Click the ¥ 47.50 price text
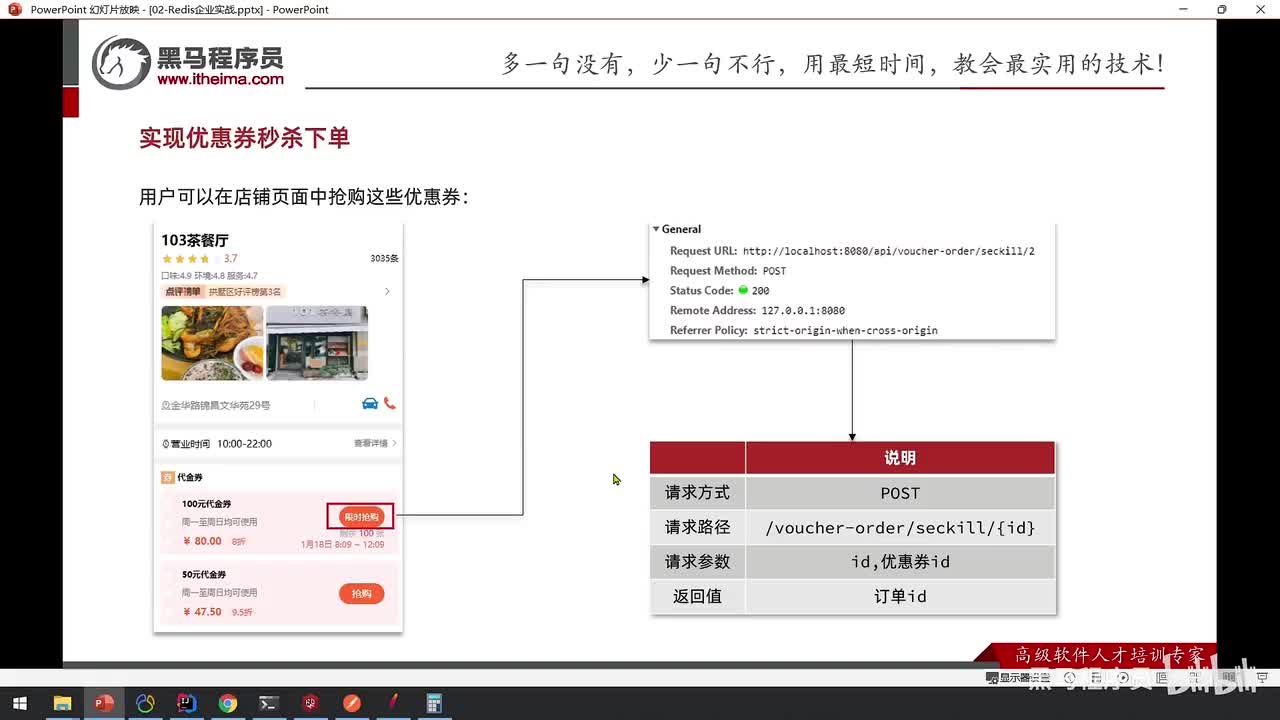The image size is (1280, 720). click(x=203, y=611)
